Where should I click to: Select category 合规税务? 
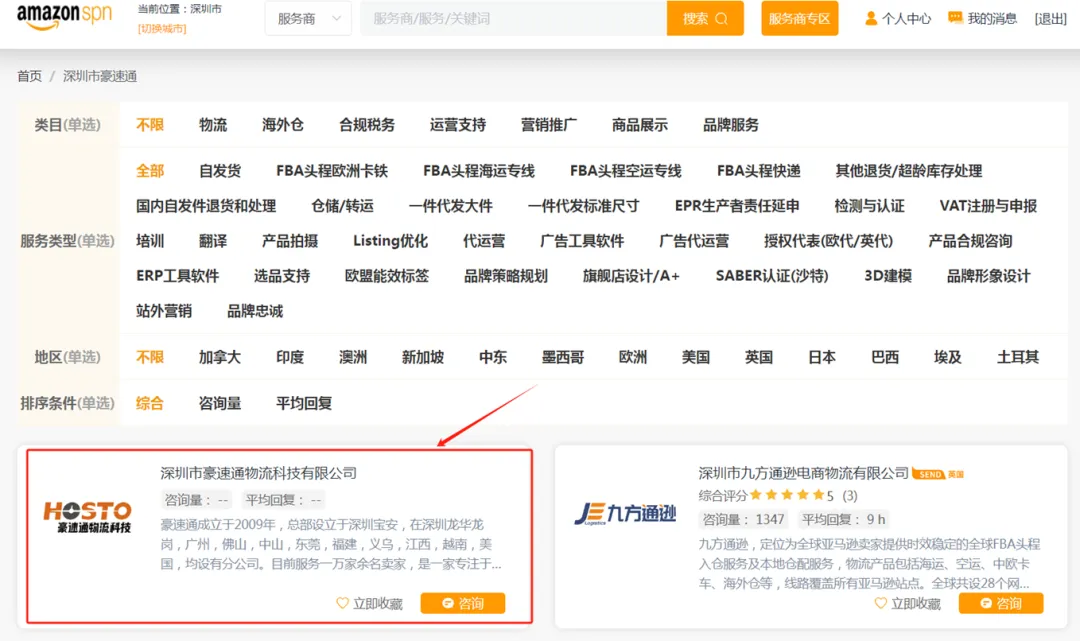[x=366, y=125]
